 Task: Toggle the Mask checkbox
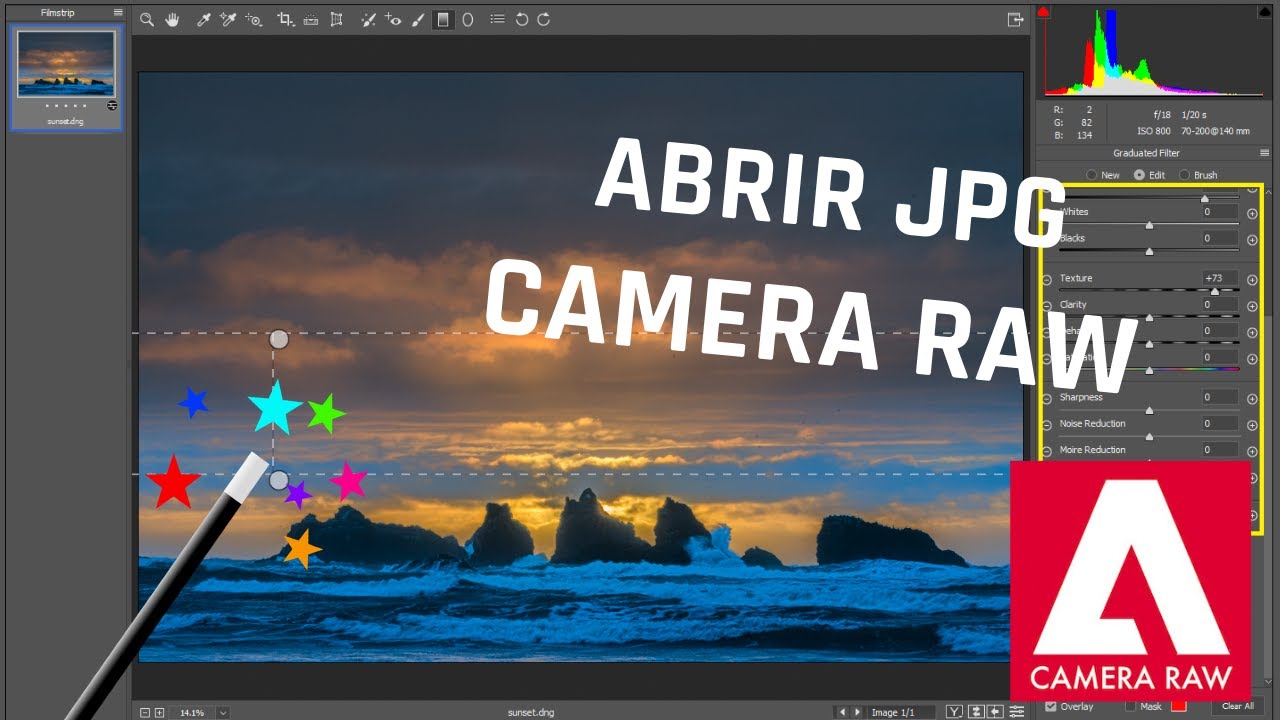point(1131,706)
